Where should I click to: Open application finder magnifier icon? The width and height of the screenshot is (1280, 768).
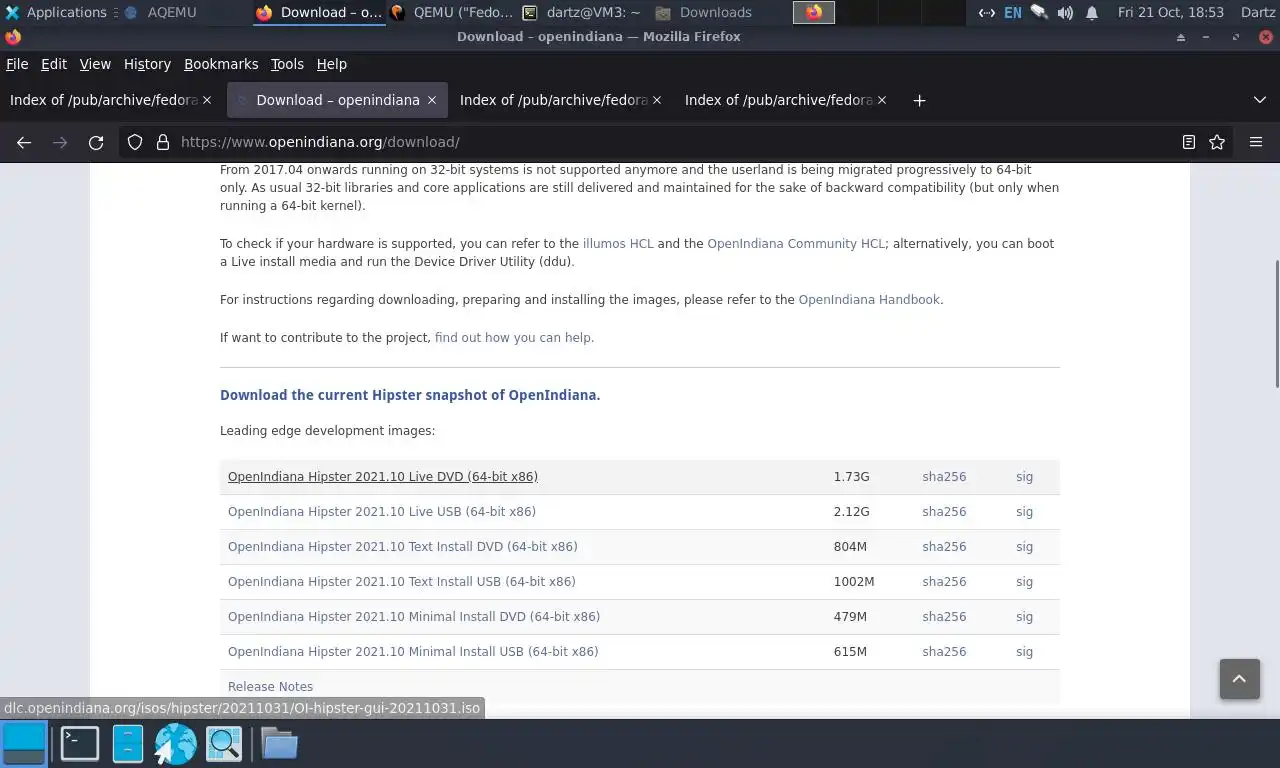tap(224, 744)
